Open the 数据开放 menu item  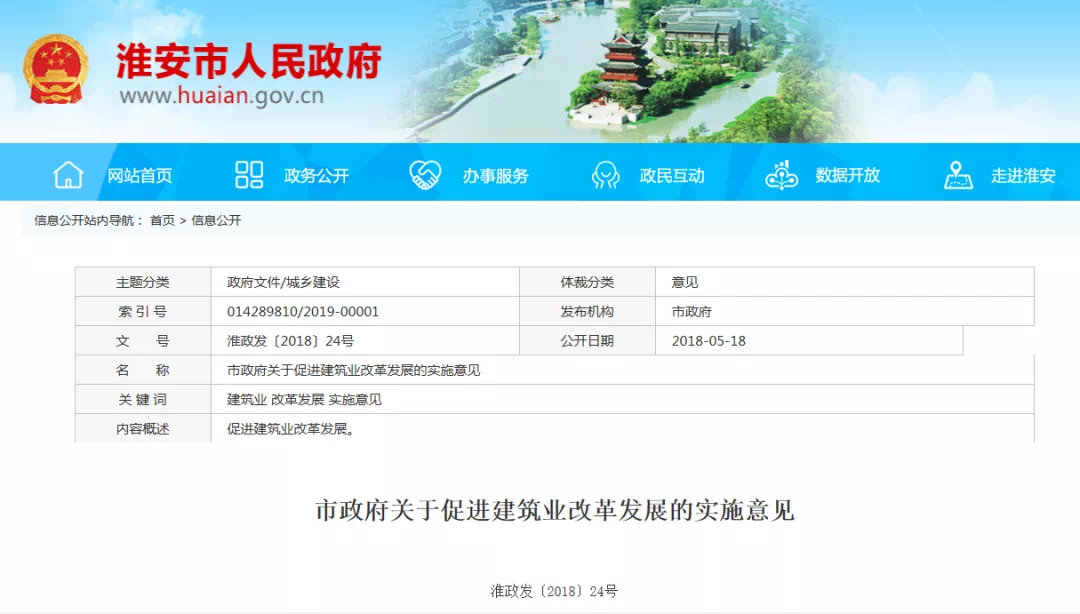[848, 176]
